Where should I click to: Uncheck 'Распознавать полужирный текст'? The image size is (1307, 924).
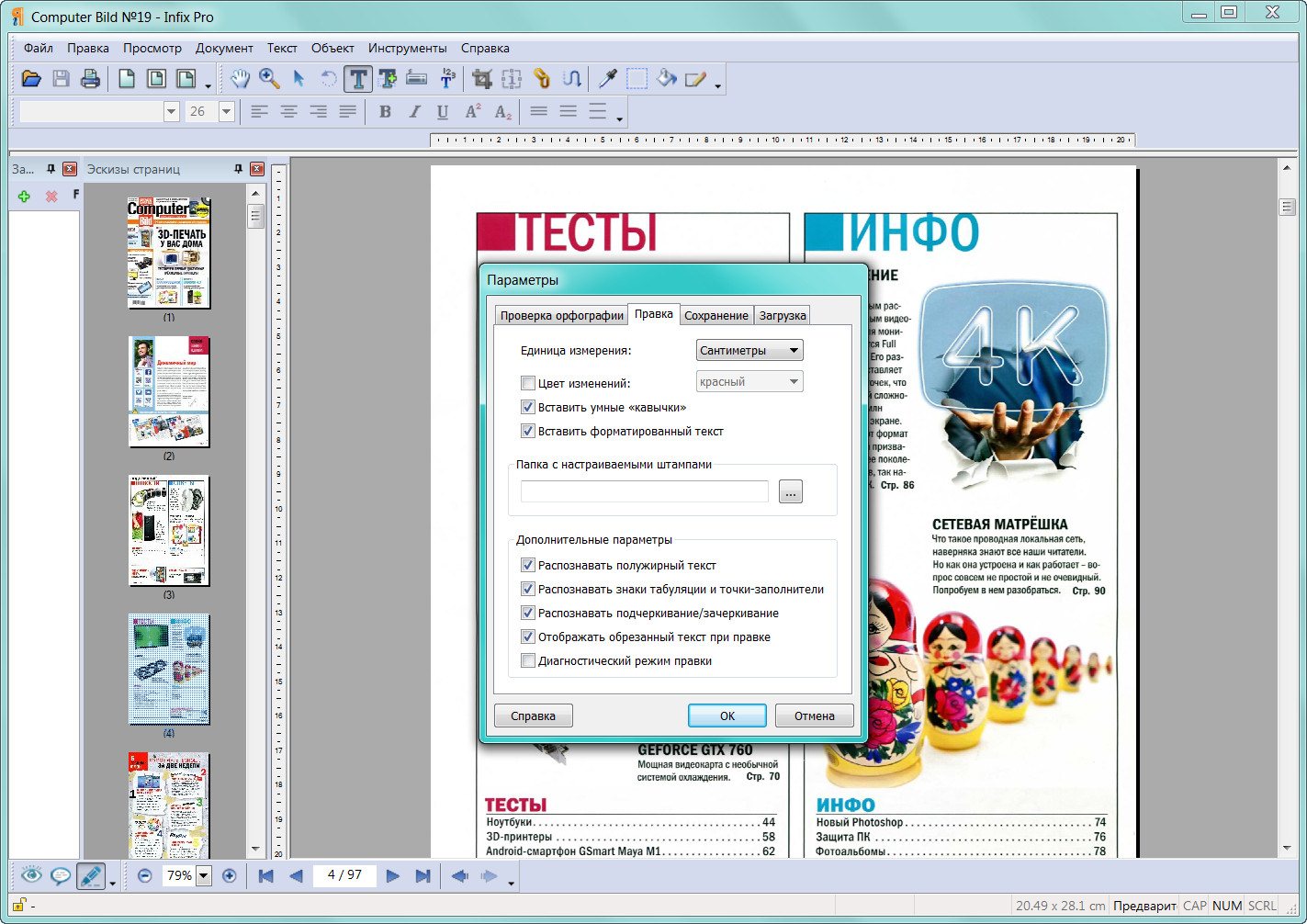pos(528,565)
